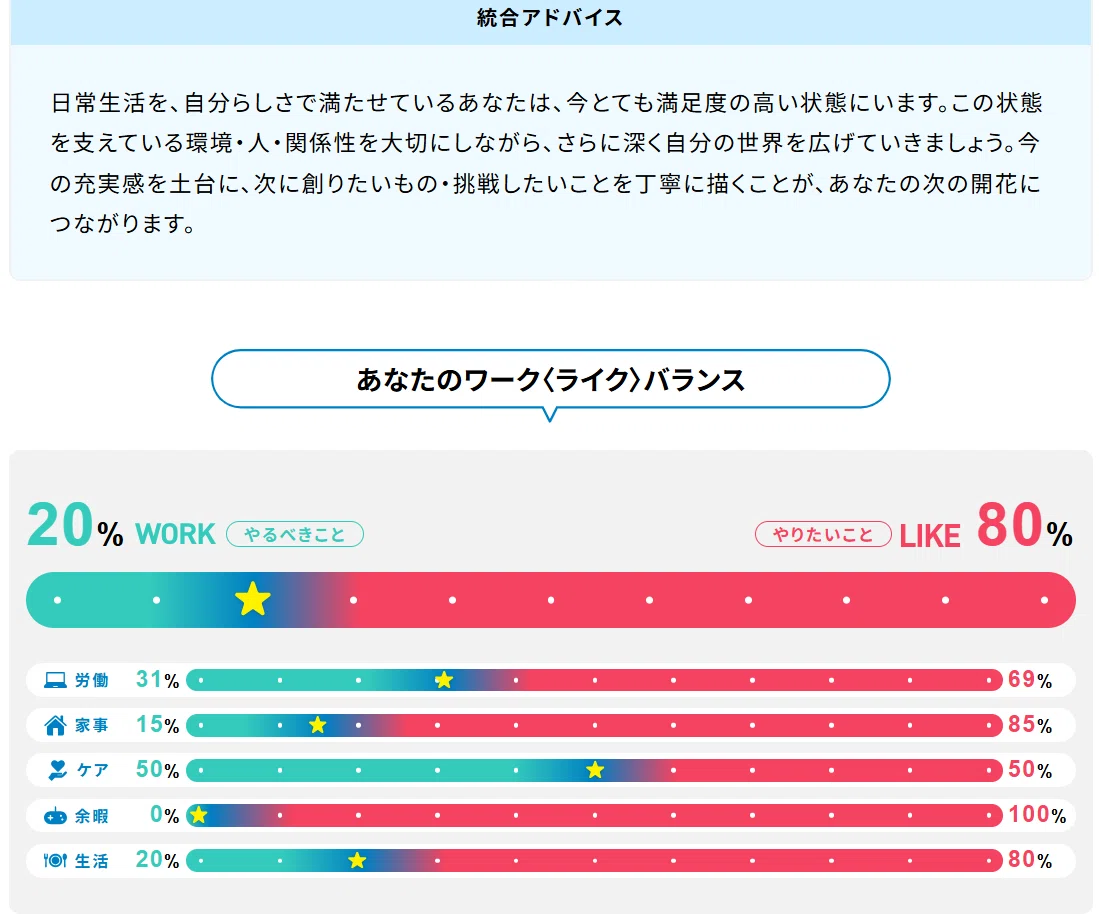Click the plate and cutlery icon beside 生活

pos(55,860)
